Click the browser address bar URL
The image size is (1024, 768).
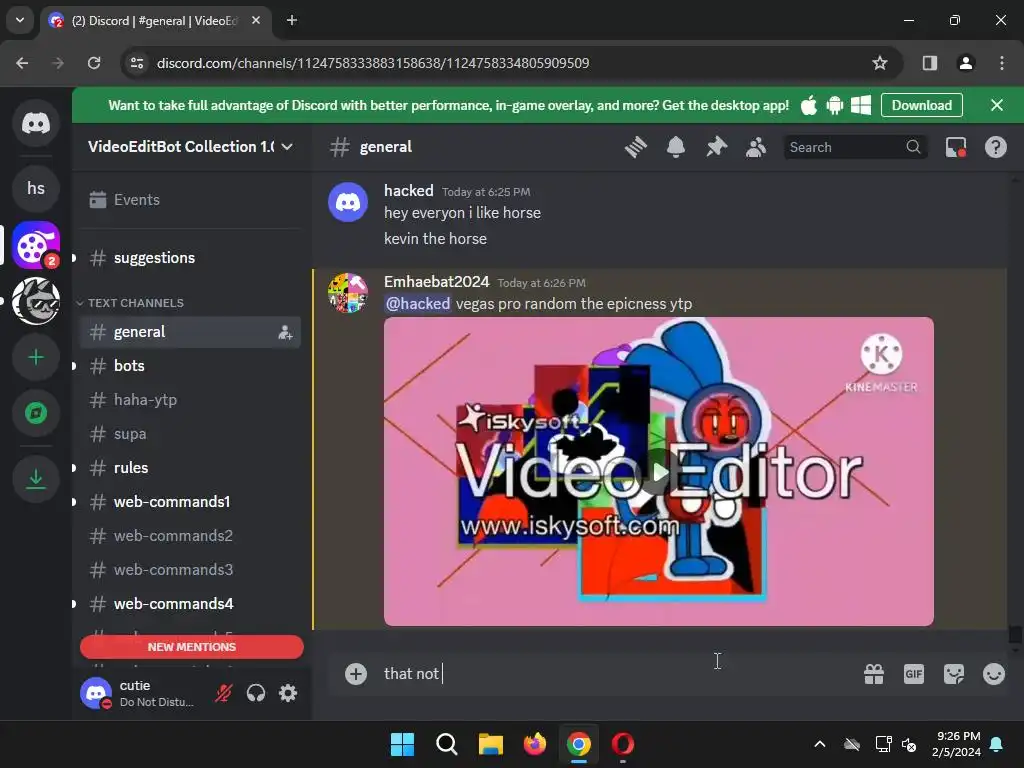pos(373,63)
